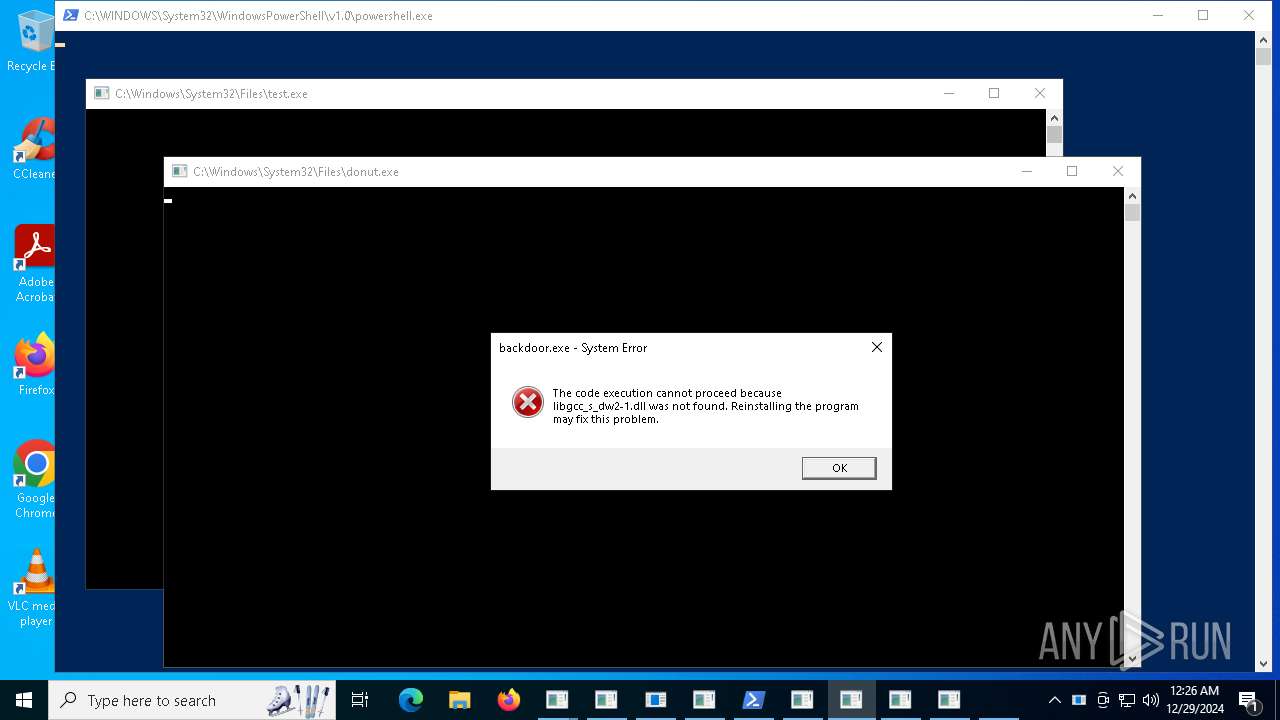Screen dimensions: 1280x720
Task: Show hidden system tray icons
Action: 1054,700
